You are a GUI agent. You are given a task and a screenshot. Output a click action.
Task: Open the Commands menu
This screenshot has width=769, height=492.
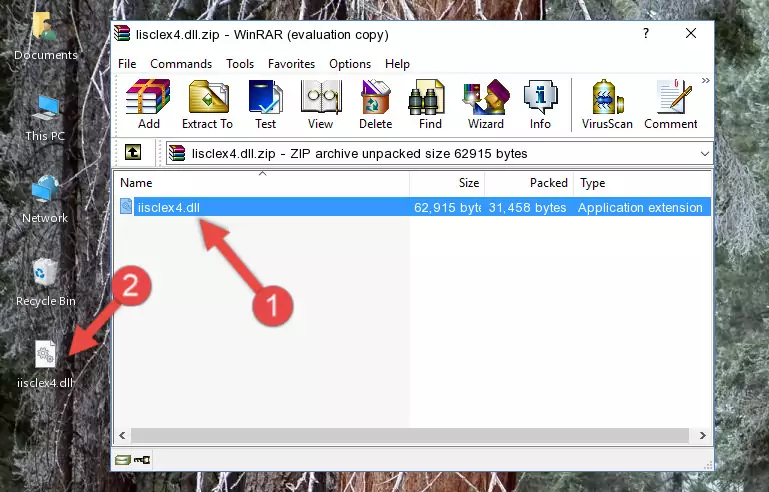(181, 64)
